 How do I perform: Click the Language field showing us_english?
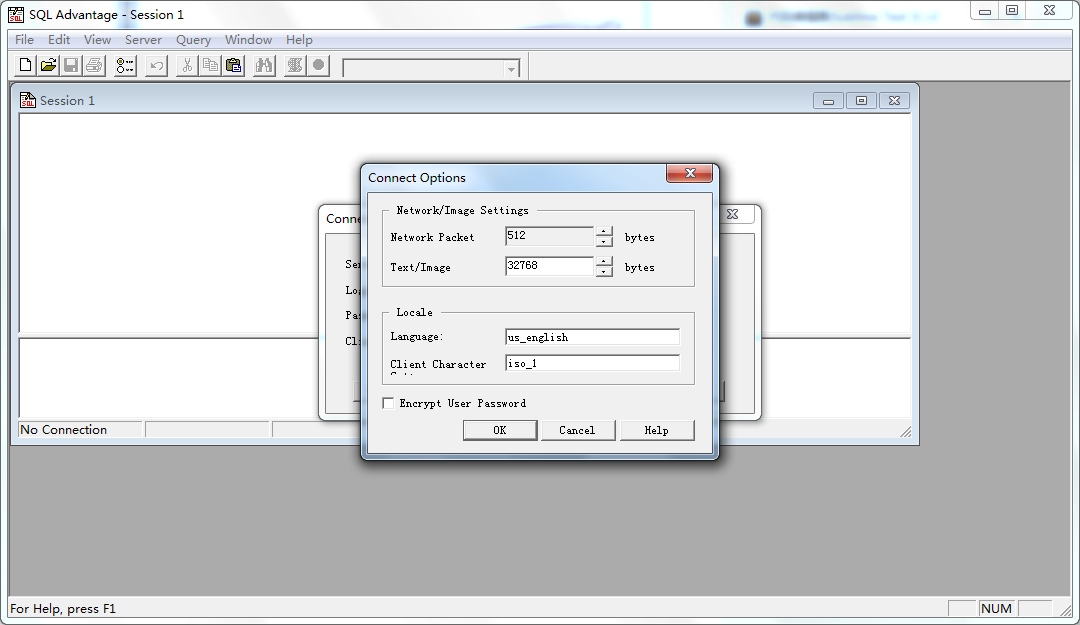tap(592, 337)
